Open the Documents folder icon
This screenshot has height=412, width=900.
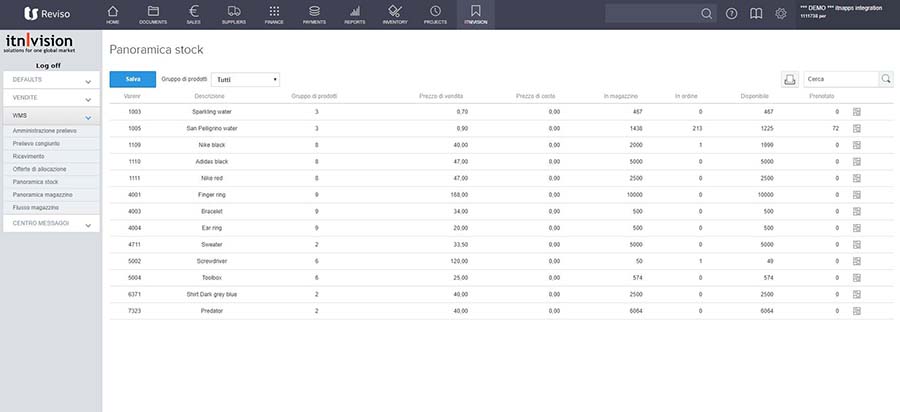point(153,13)
